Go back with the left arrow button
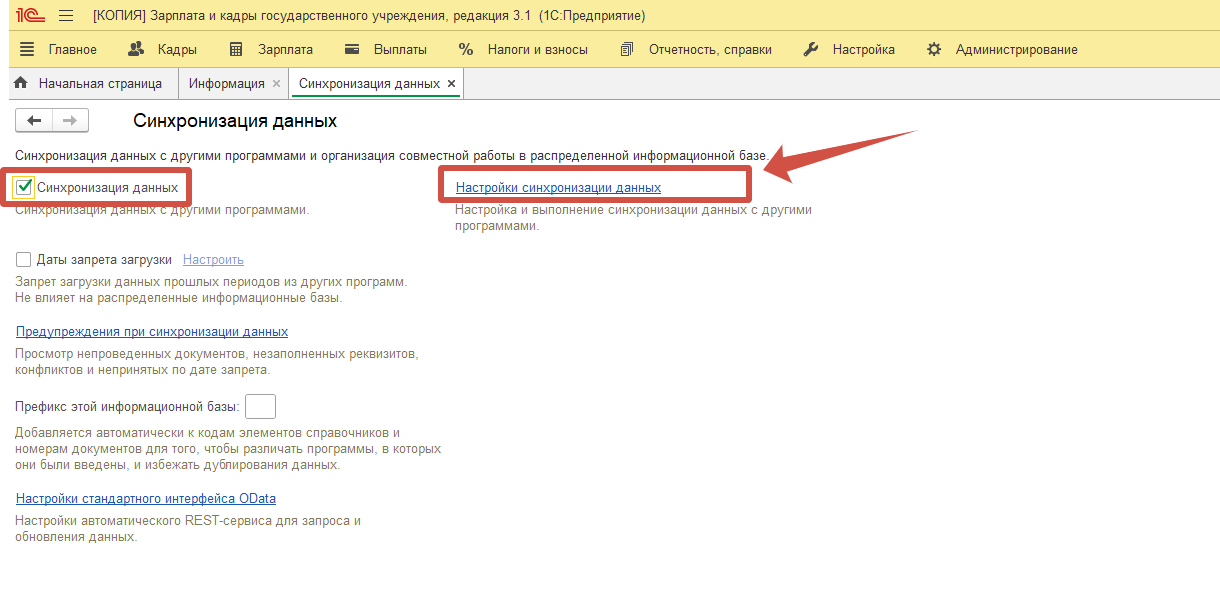 pyautogui.click(x=34, y=121)
